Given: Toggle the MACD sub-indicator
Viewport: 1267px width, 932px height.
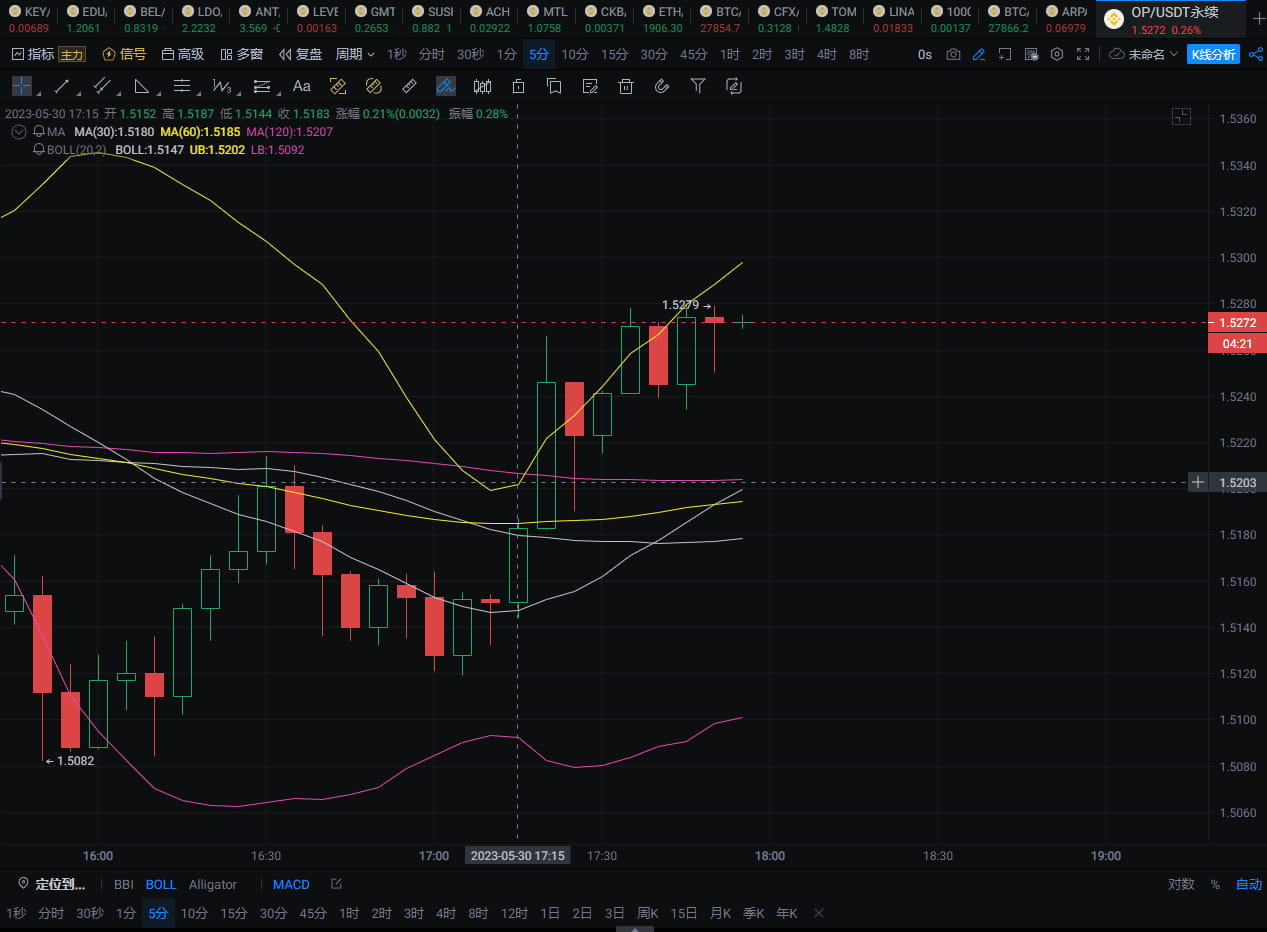Looking at the screenshot, I should [x=291, y=884].
